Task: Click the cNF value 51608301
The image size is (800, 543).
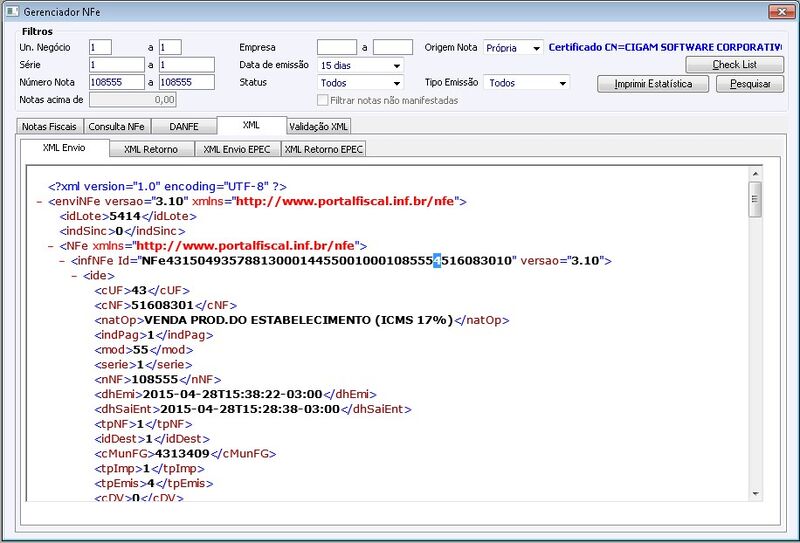Action: click(x=162, y=305)
